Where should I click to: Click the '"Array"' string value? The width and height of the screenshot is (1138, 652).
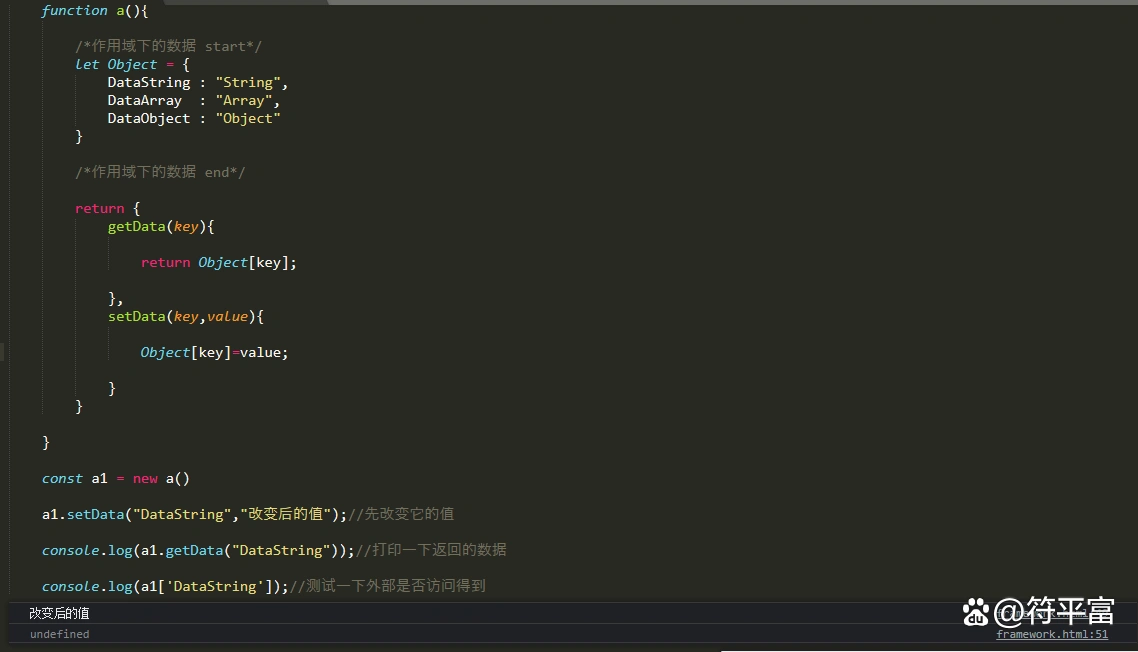(x=245, y=100)
